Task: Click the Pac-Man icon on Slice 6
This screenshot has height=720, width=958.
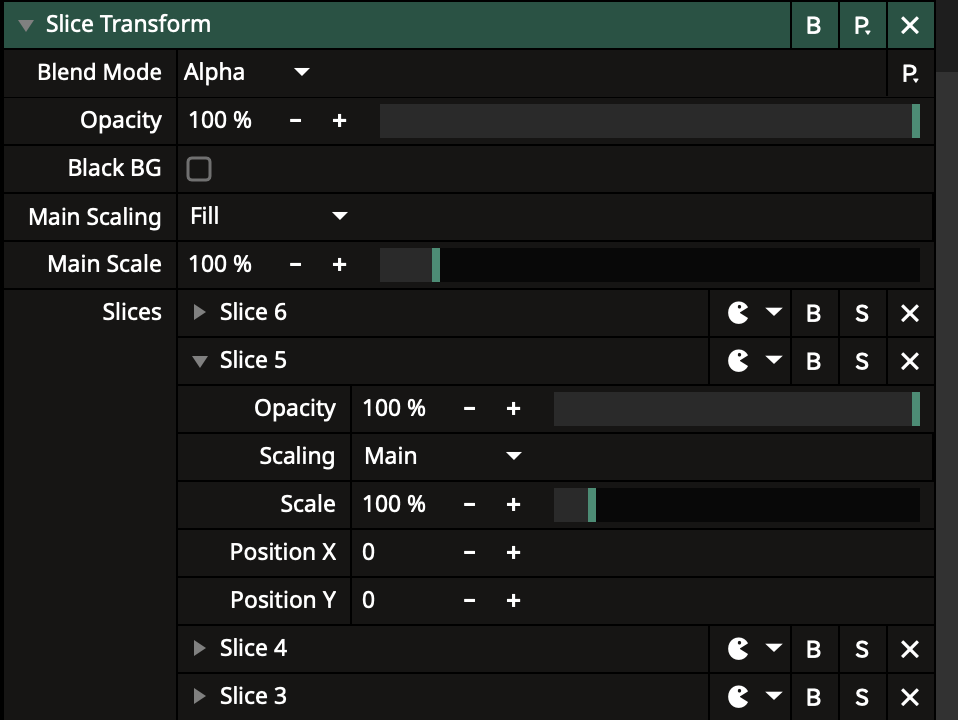Action: 738,313
